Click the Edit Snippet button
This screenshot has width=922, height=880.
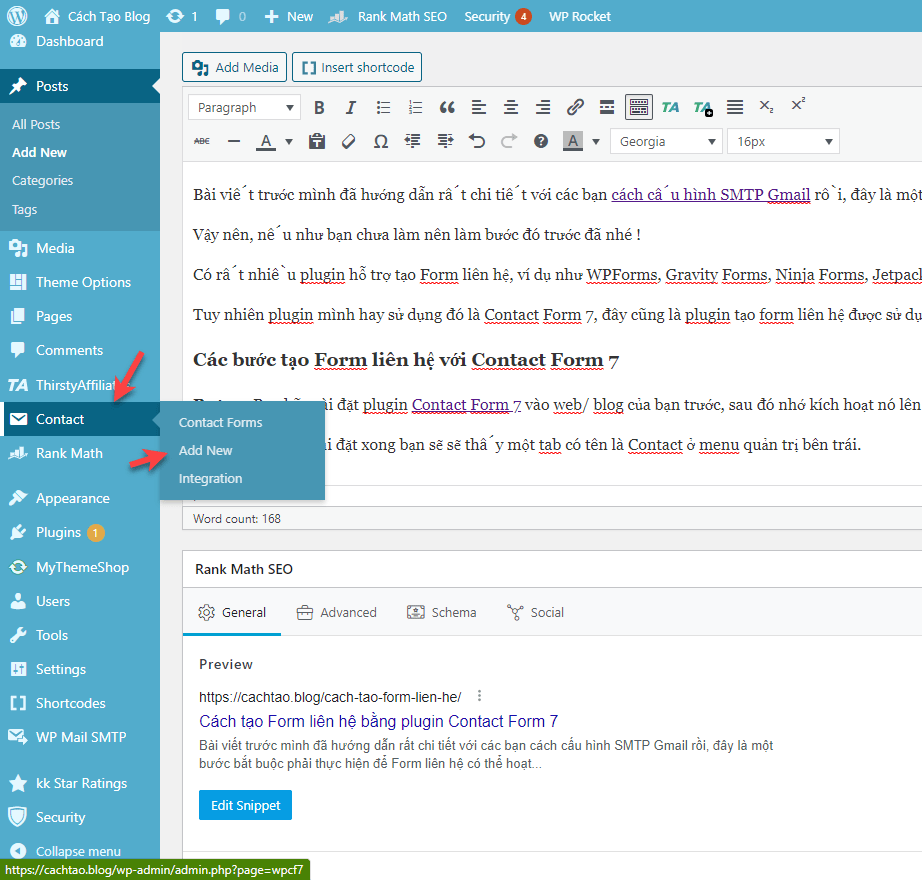pyautogui.click(x=245, y=805)
